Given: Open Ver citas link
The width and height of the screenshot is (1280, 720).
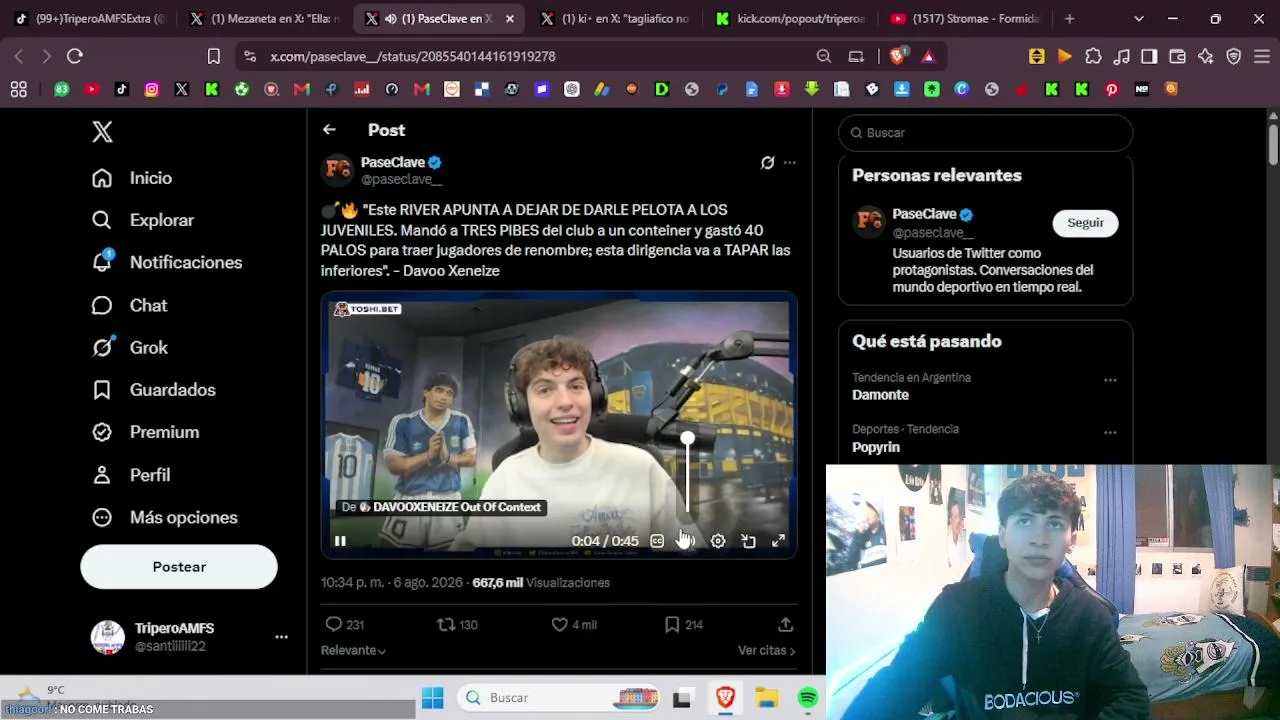Looking at the screenshot, I should coord(767,650).
